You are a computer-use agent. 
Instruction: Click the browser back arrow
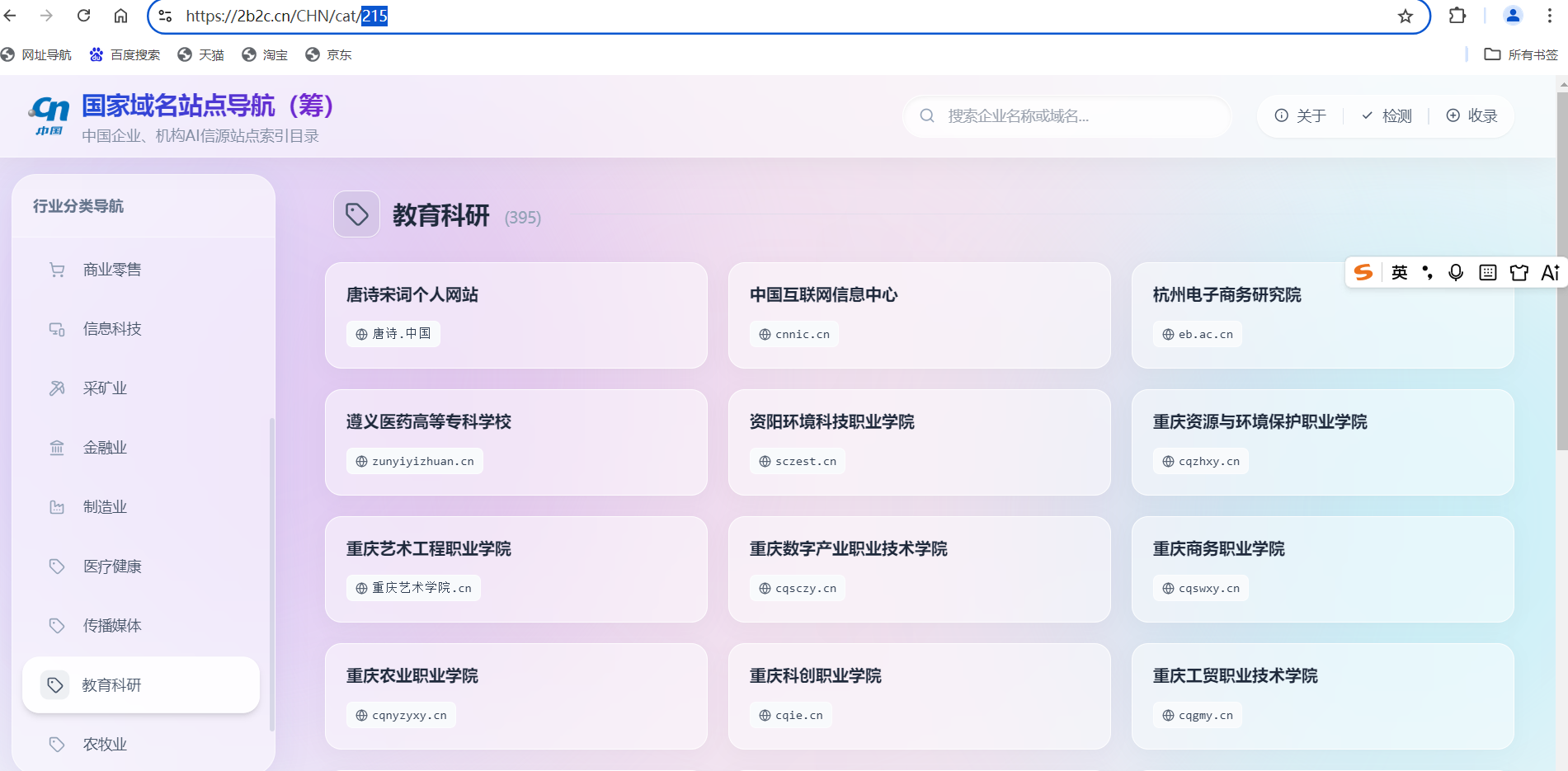11,16
